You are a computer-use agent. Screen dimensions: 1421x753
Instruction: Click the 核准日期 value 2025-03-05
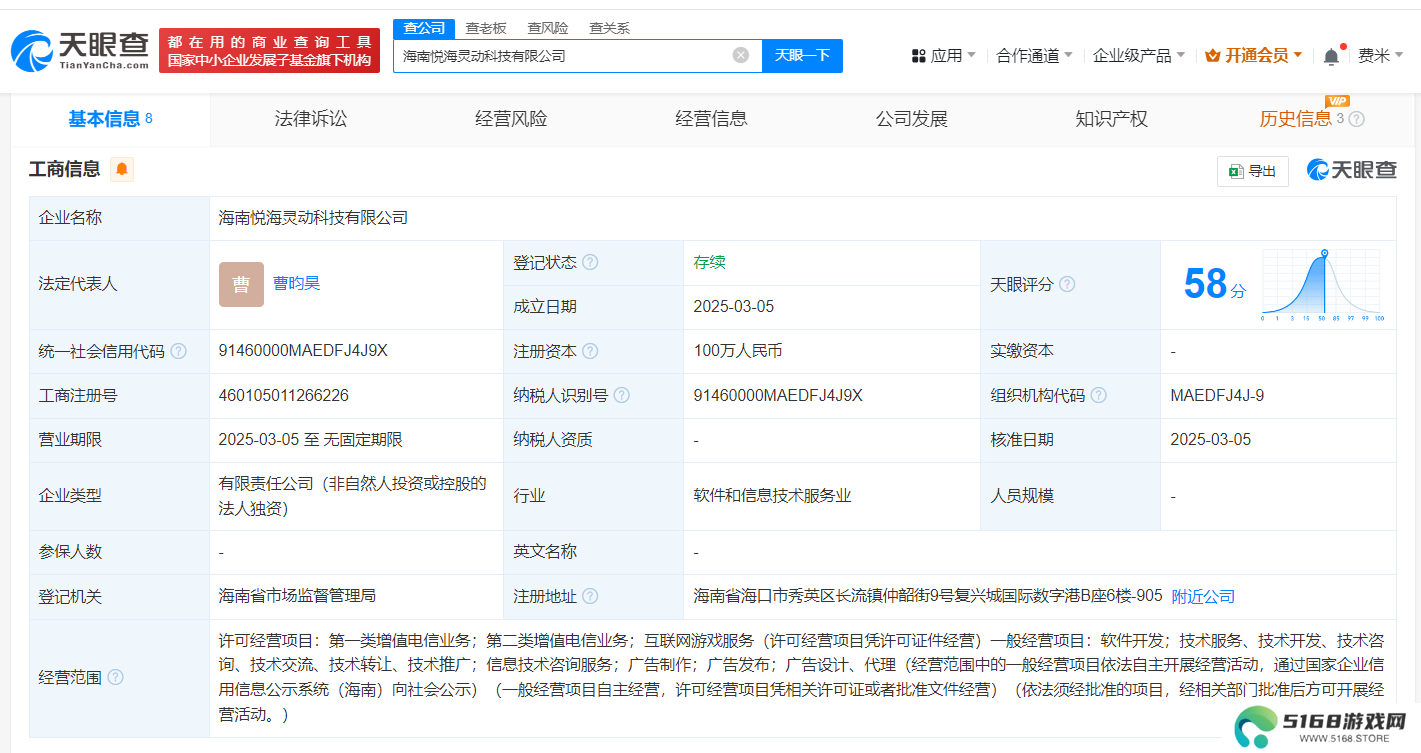coord(1211,439)
